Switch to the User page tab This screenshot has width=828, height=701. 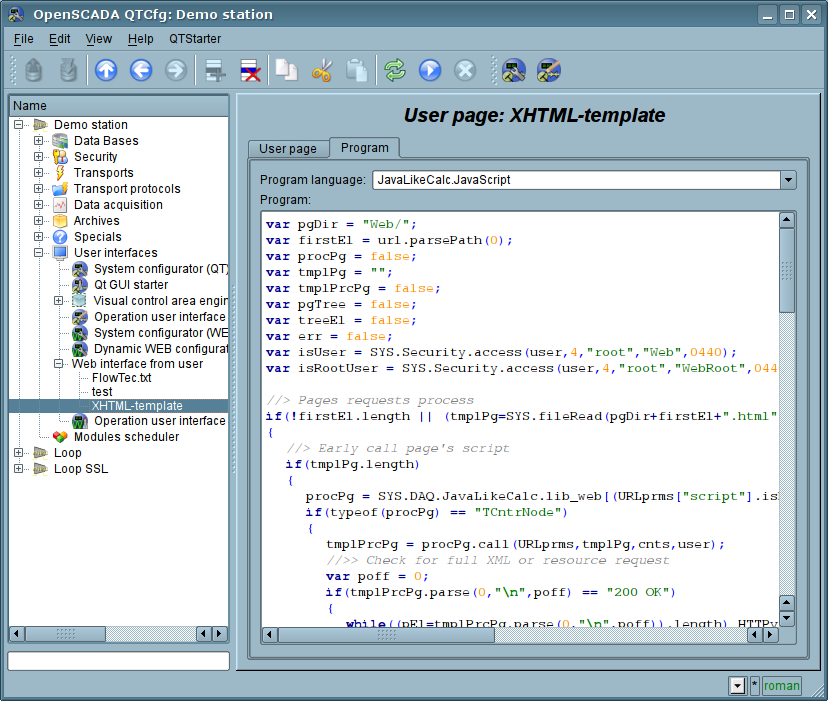[x=288, y=149]
